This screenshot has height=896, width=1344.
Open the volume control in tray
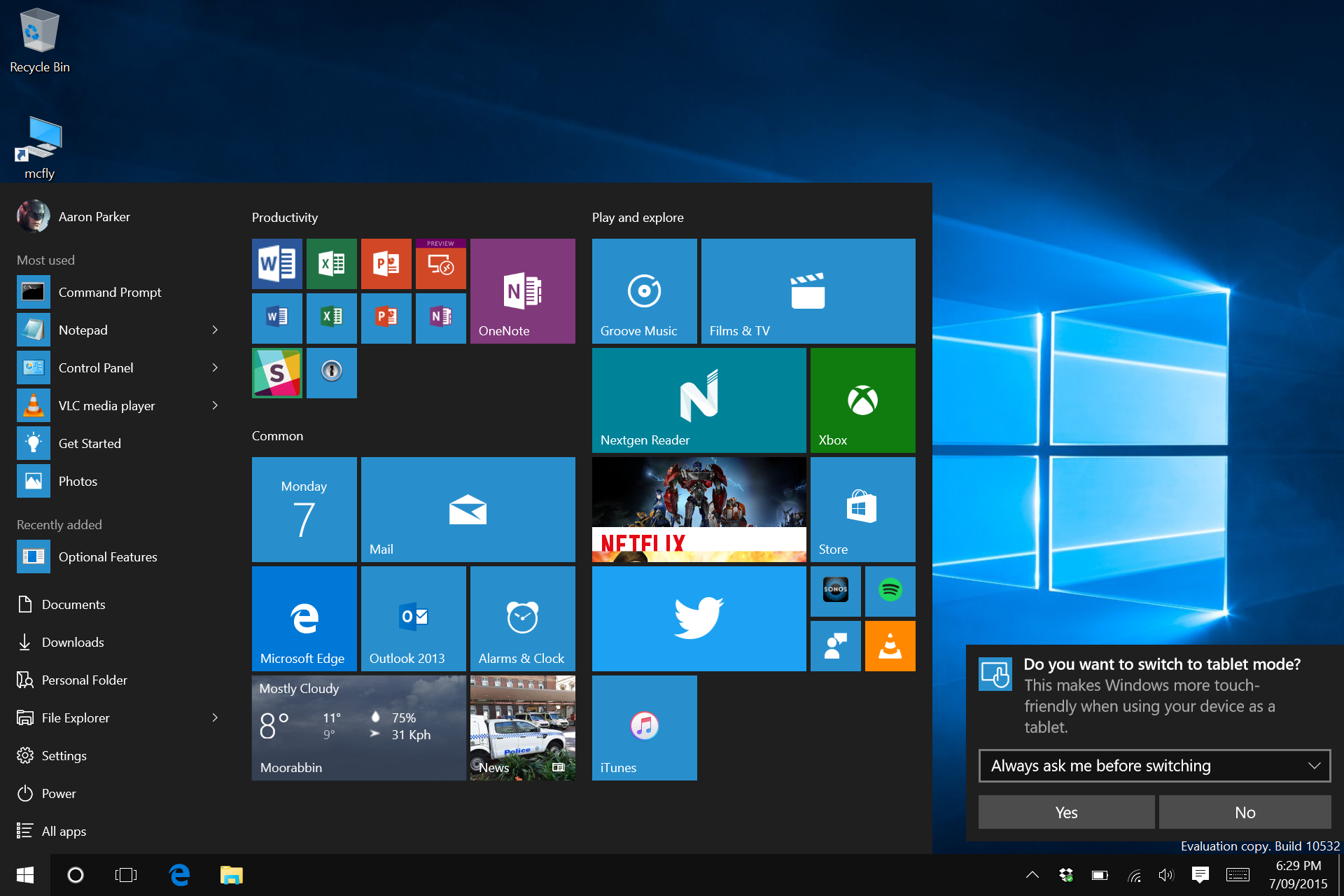click(1166, 875)
